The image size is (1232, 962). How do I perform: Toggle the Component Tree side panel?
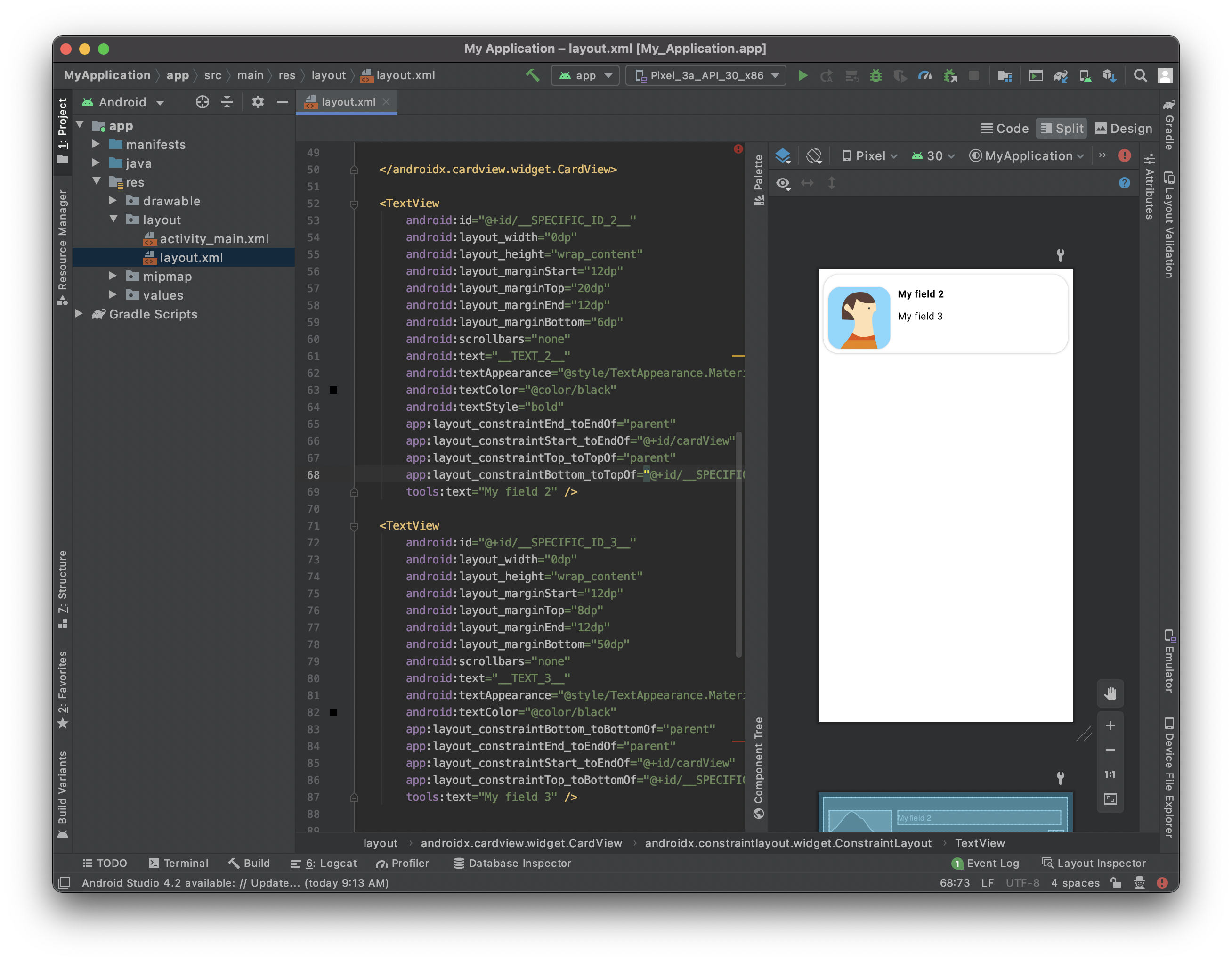(x=759, y=768)
